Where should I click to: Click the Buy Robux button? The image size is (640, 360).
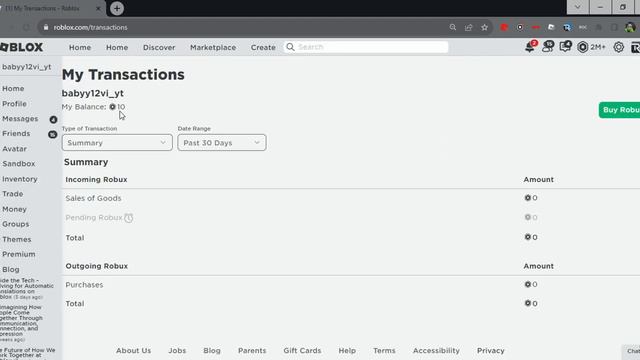click(x=620, y=110)
